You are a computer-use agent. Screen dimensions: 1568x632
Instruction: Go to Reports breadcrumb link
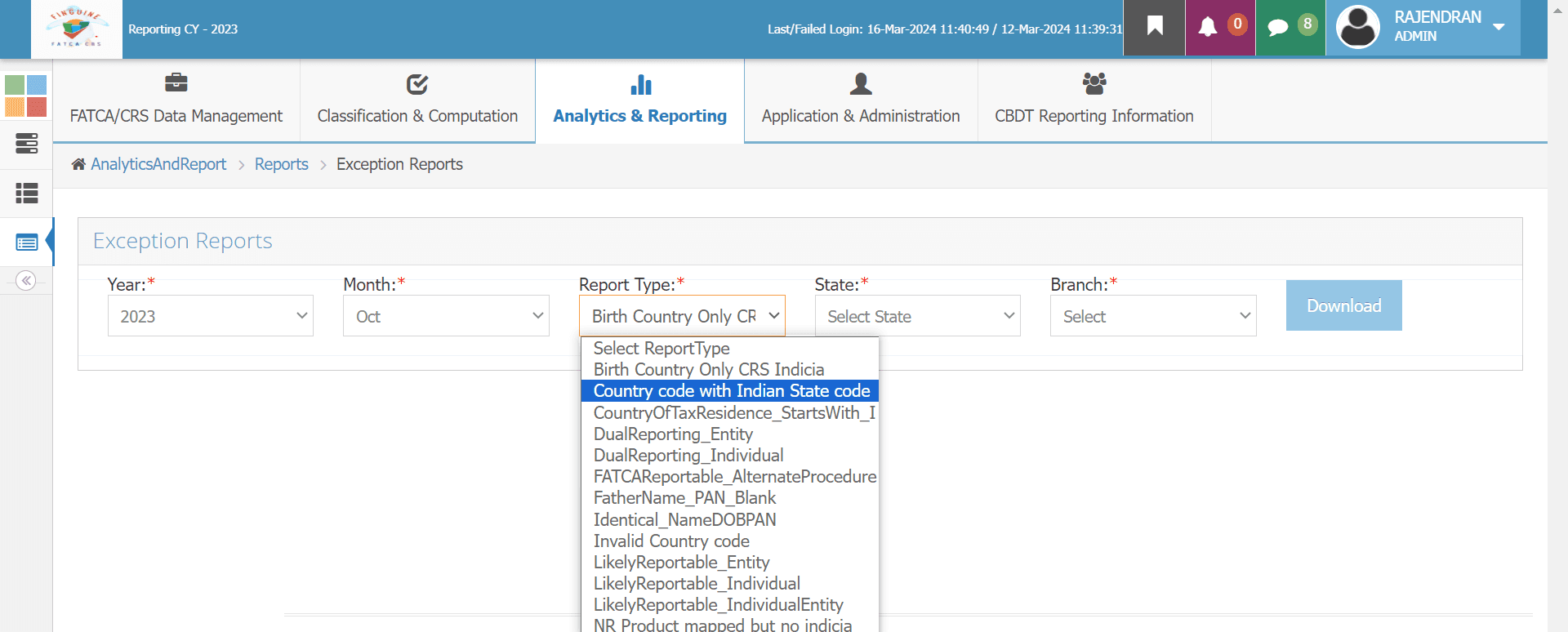[282, 164]
